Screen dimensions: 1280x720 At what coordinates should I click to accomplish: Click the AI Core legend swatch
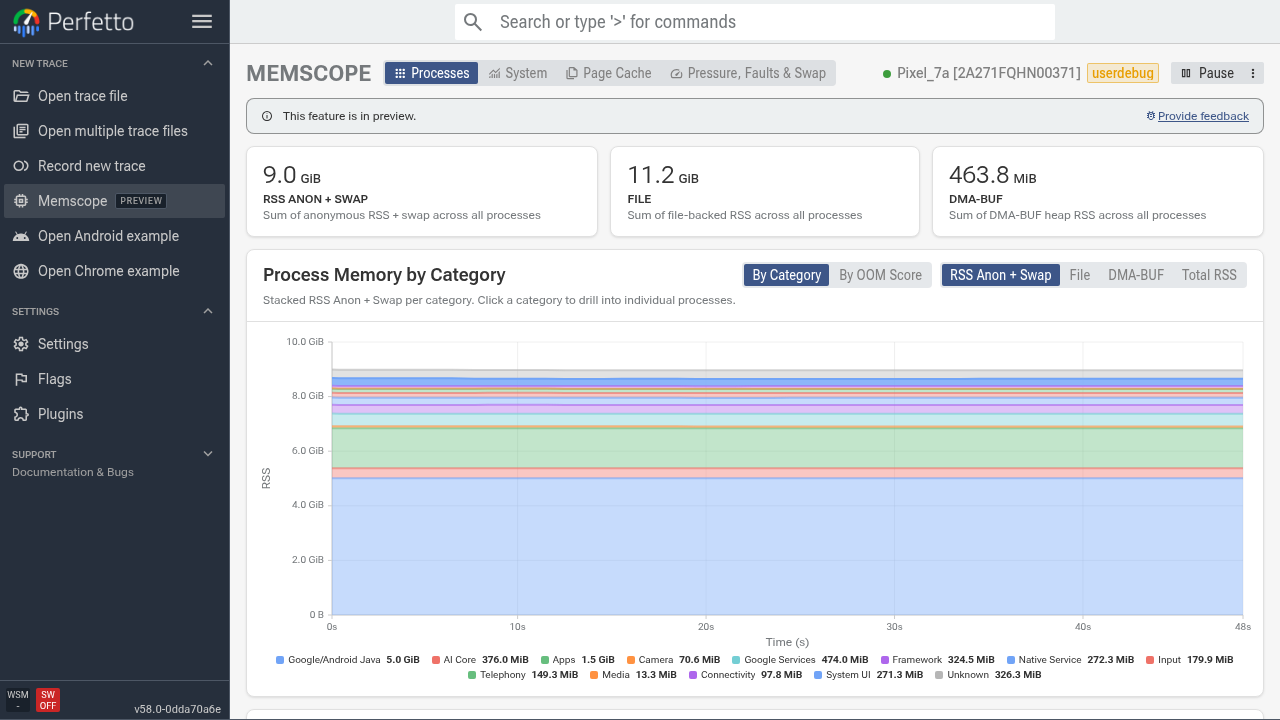coord(436,660)
